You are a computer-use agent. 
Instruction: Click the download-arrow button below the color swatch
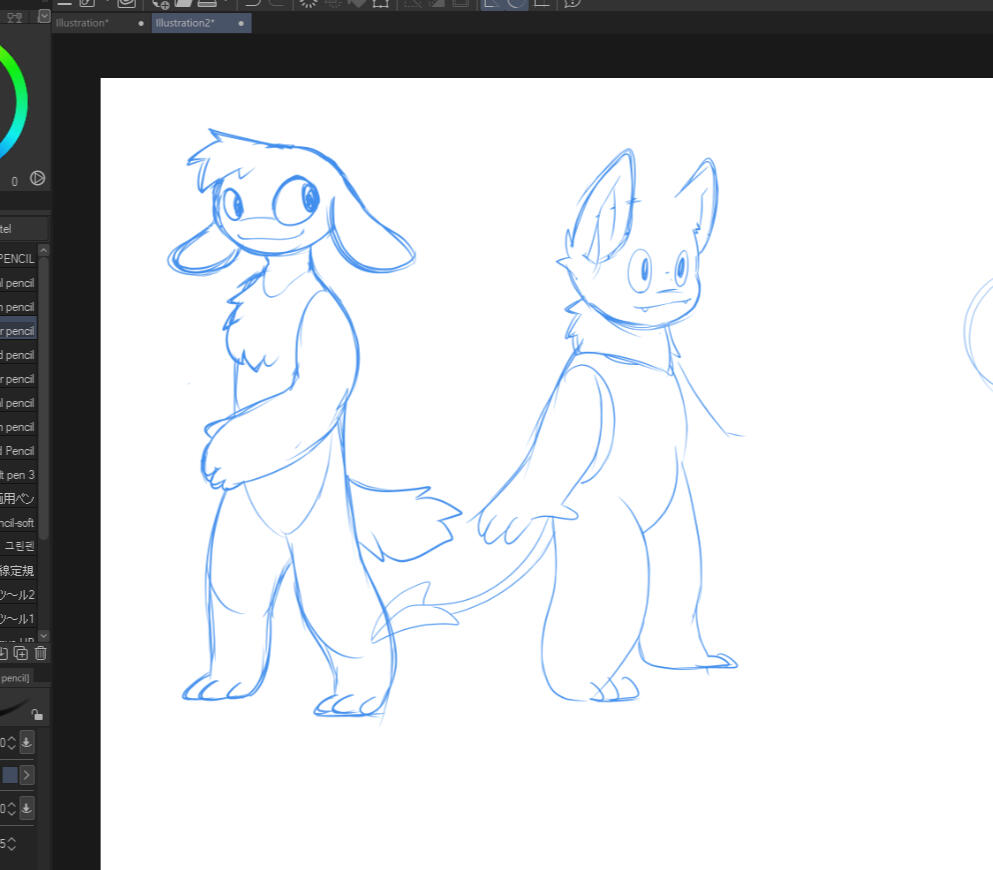26,808
